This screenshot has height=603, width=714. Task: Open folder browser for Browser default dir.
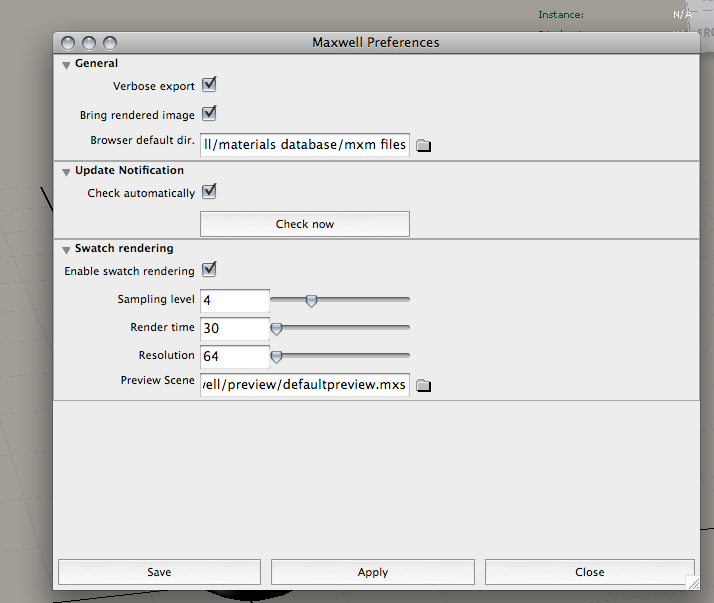click(423, 145)
